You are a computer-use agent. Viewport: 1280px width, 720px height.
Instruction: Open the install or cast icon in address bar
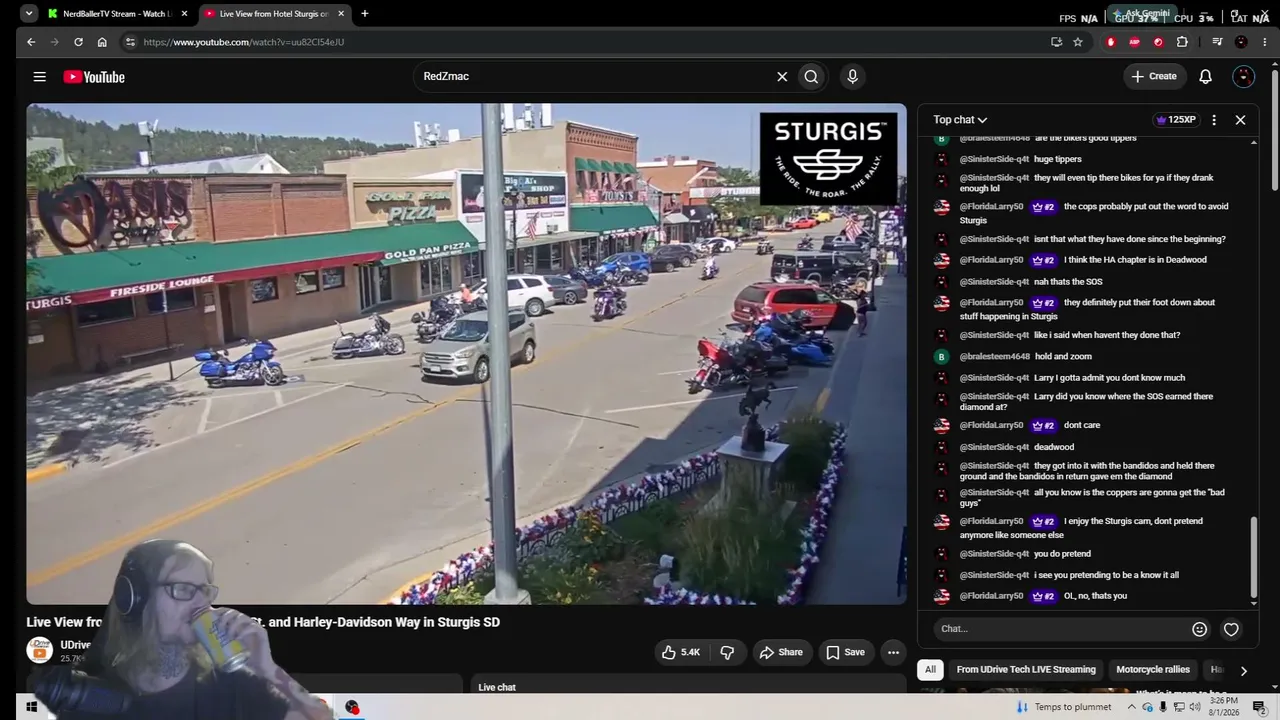[1056, 42]
